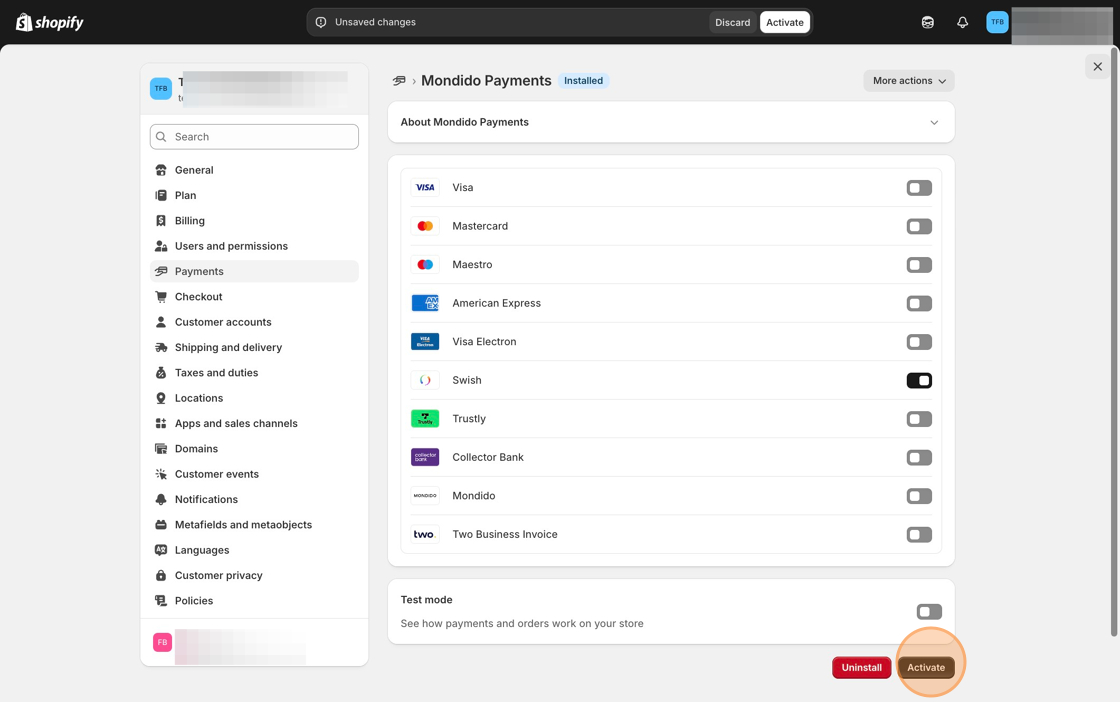The image size is (1120, 702).
Task: Click the Plan icon in sidebar
Action: click(x=161, y=195)
